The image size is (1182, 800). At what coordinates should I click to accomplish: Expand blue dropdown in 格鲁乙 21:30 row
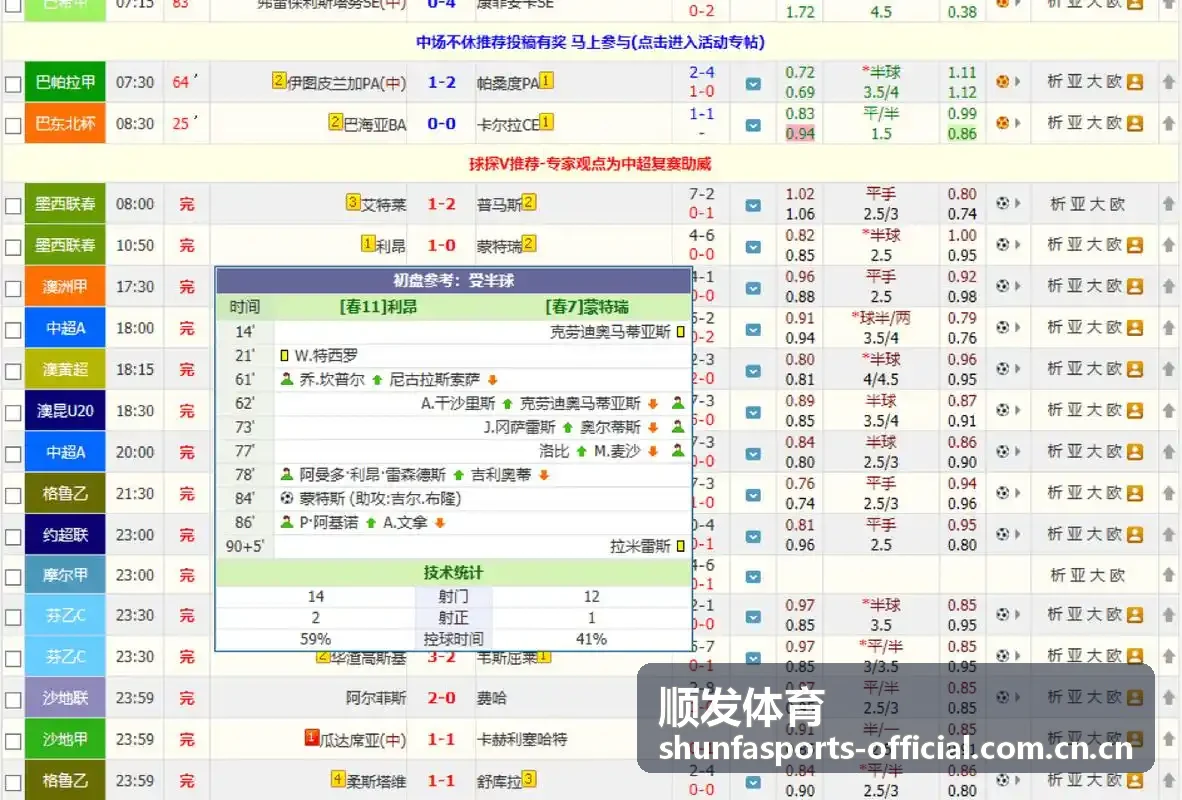(x=752, y=495)
